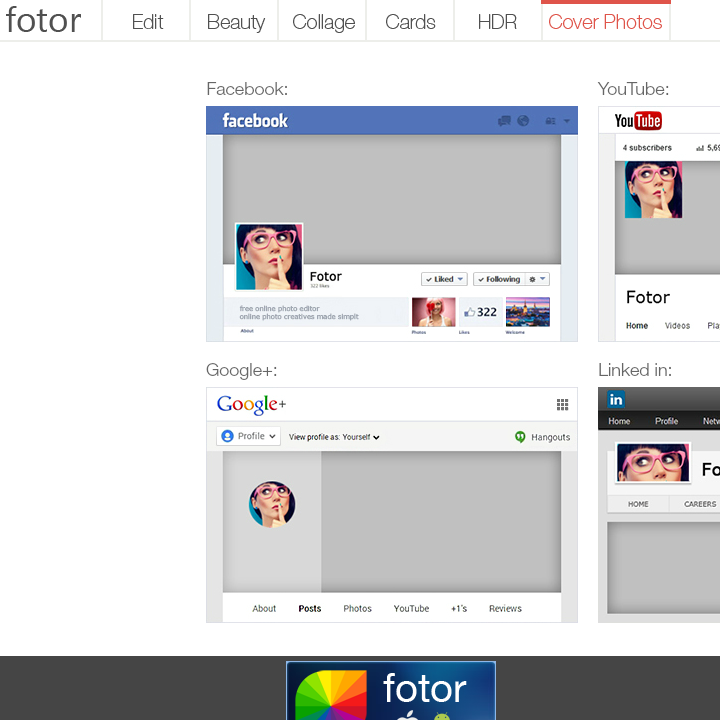Click the circular Google+ profile avatar
The image size is (720, 720).
(272, 504)
